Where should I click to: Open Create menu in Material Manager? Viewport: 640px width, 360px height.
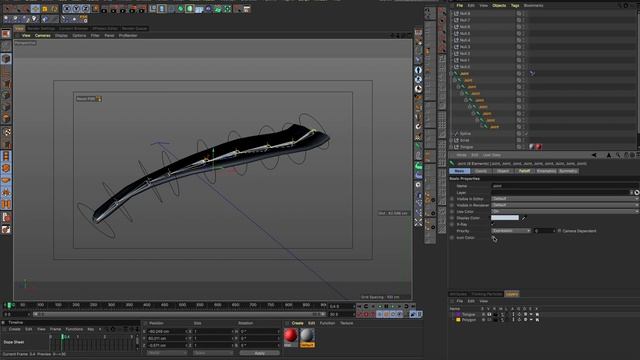pos(298,323)
